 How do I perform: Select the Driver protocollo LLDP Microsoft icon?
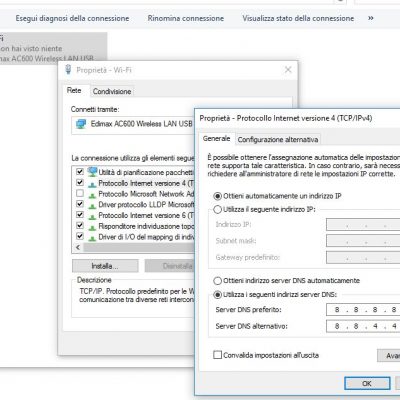[92, 205]
